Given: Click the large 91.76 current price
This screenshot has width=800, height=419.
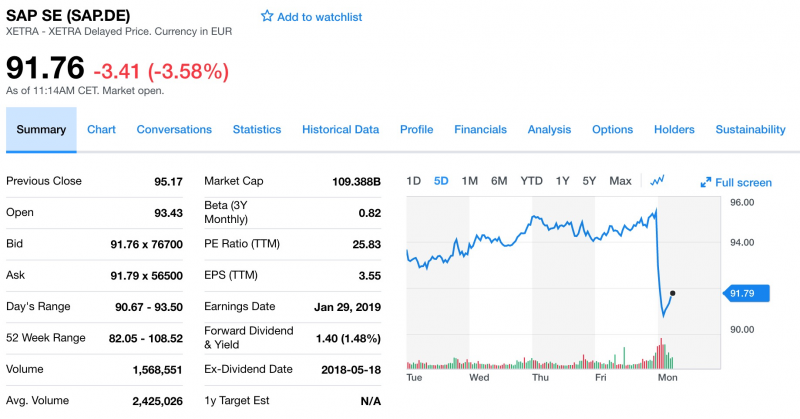Looking at the screenshot, I should [45, 68].
